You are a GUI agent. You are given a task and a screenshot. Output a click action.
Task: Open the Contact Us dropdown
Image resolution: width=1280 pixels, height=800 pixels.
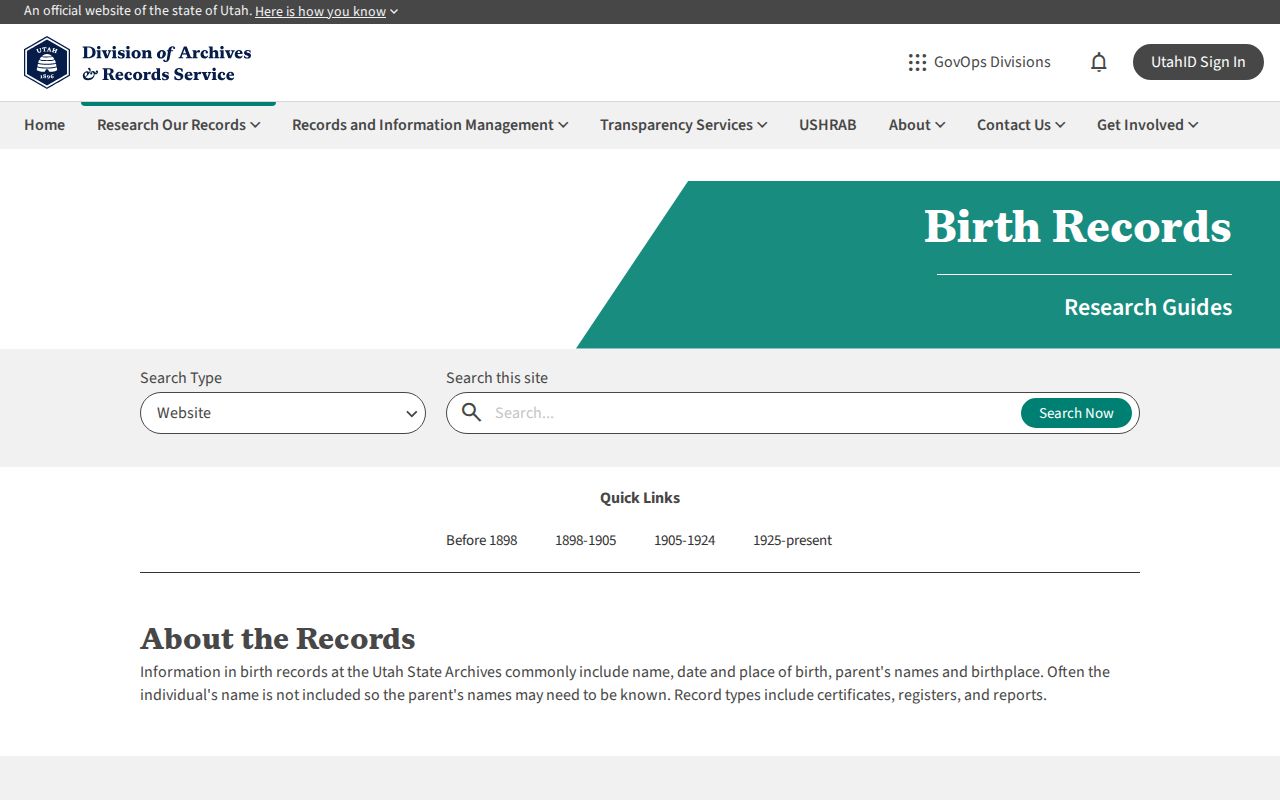[x=1021, y=125]
